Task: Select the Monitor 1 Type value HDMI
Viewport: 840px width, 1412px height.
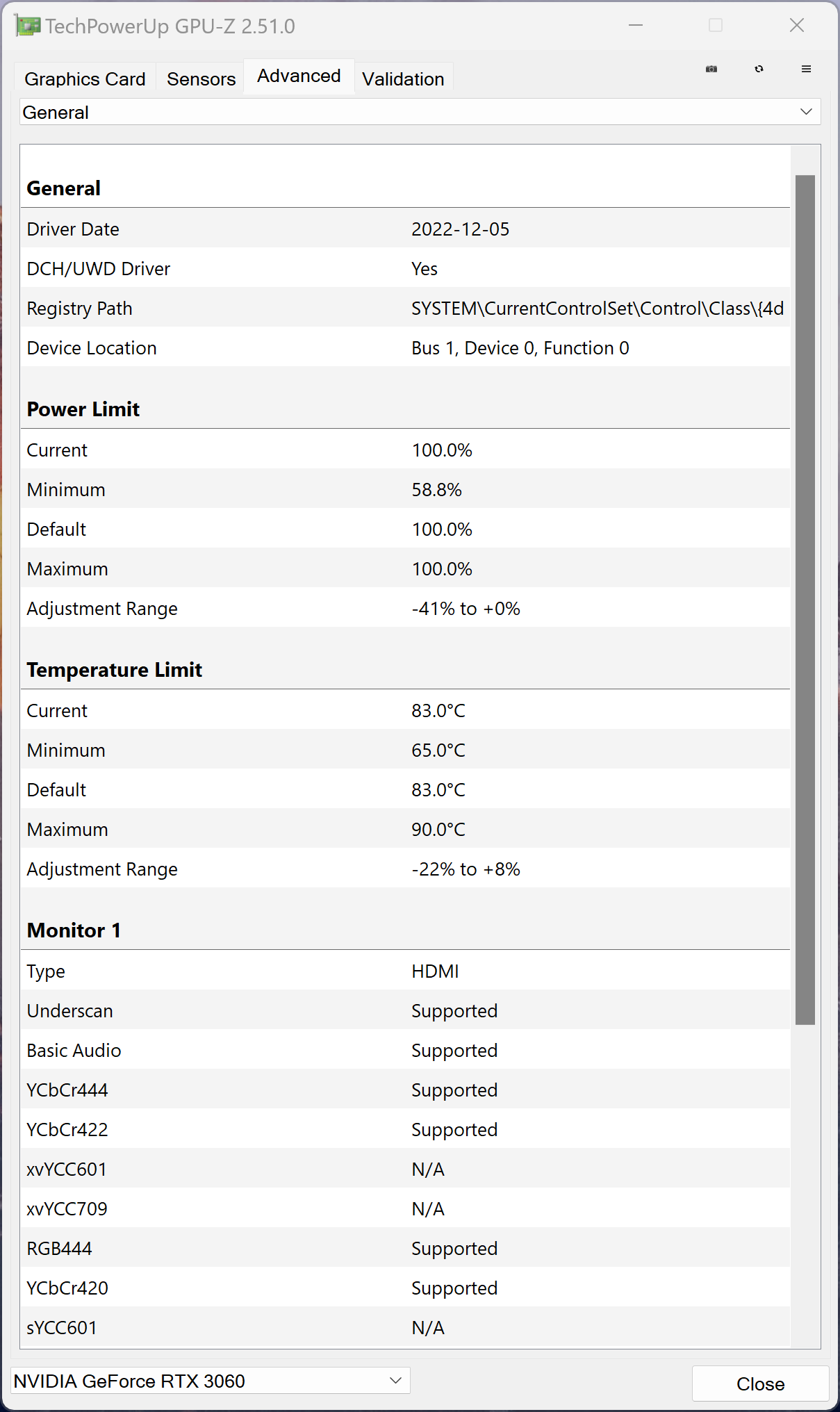Action: pos(435,971)
